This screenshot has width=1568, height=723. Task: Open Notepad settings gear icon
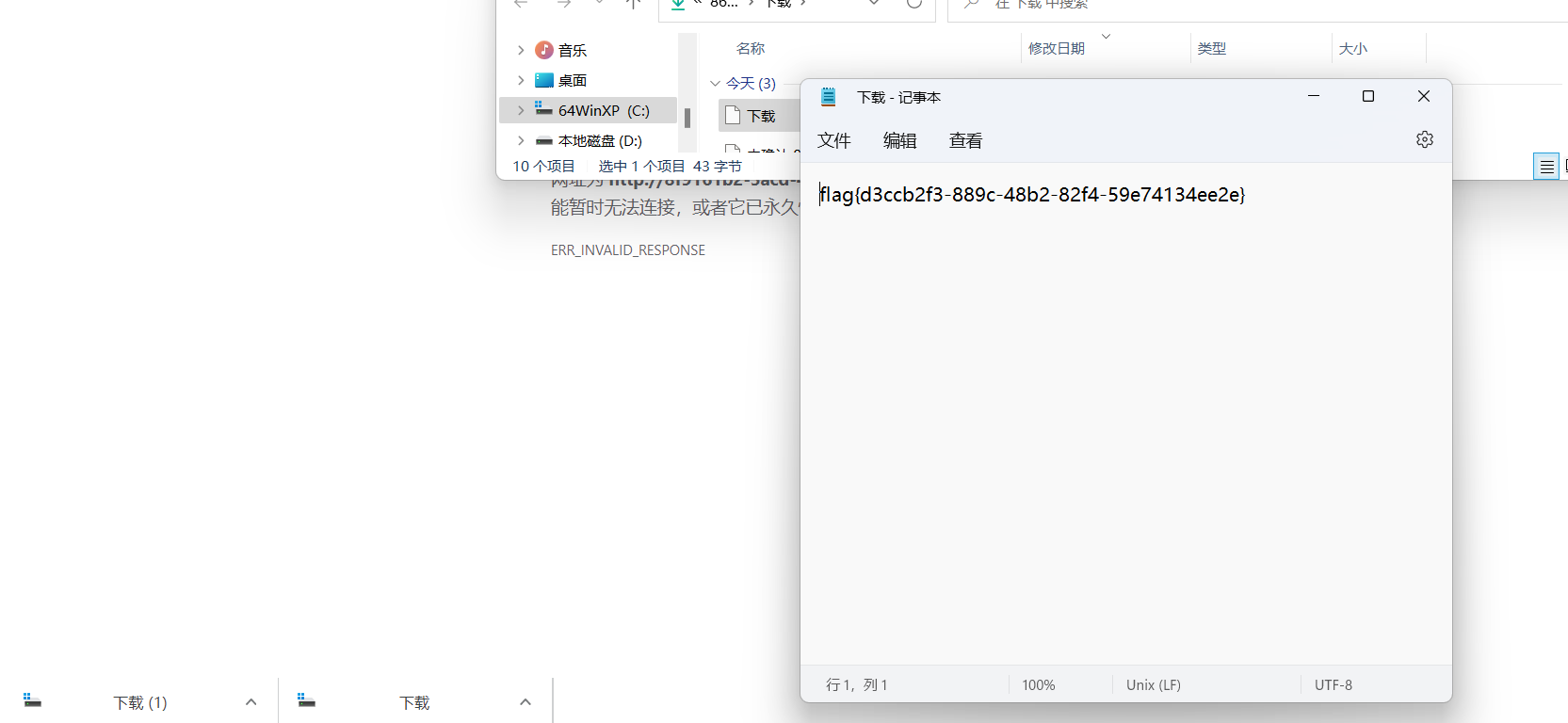[x=1424, y=139]
